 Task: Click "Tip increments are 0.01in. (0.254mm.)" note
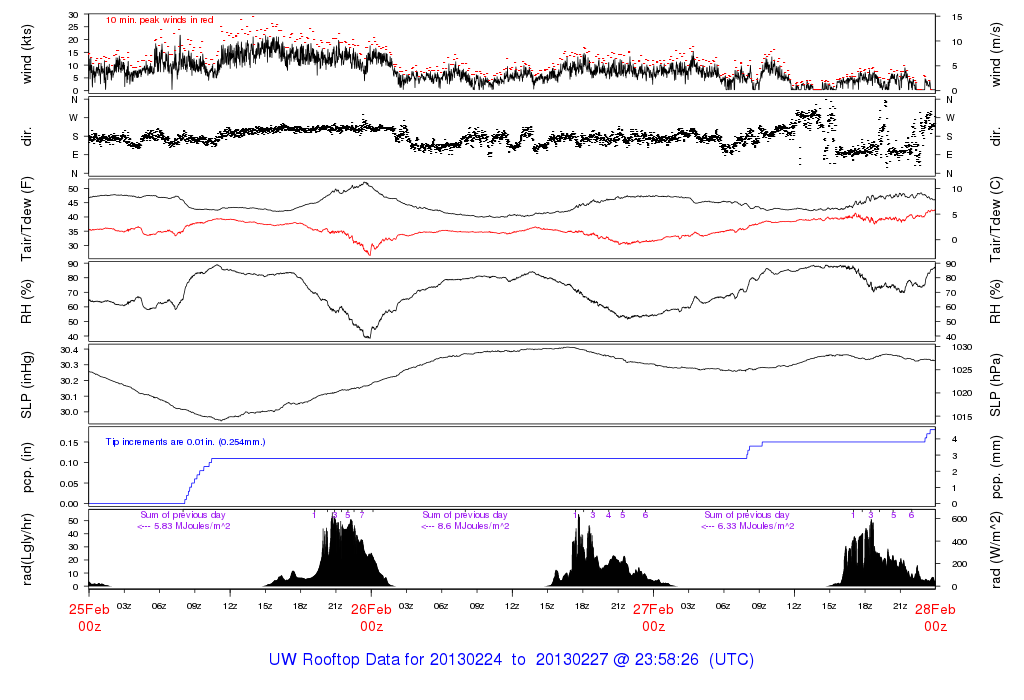point(185,442)
